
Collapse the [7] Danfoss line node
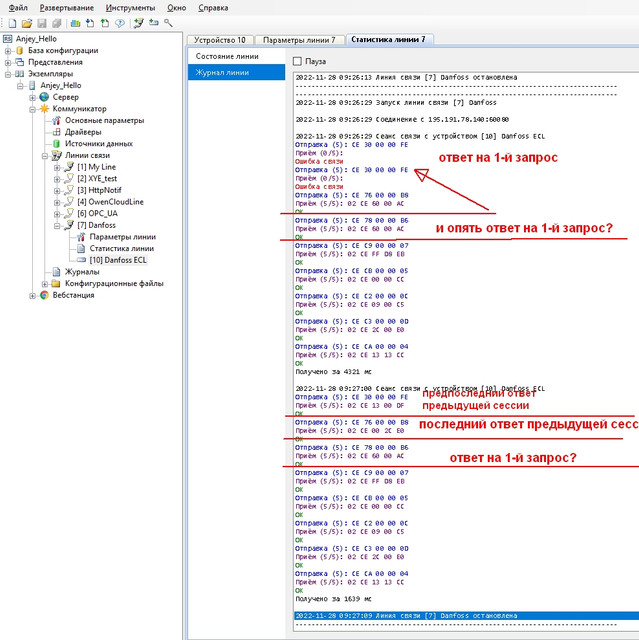(x=57, y=226)
